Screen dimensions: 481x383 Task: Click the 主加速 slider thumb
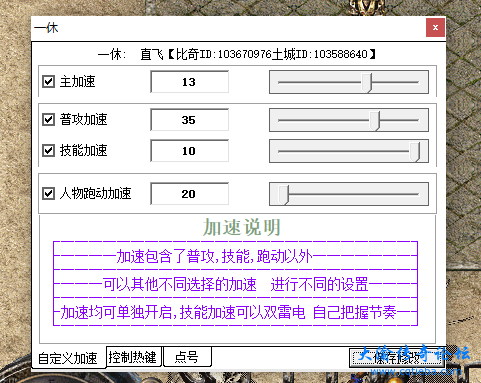[x=367, y=82]
